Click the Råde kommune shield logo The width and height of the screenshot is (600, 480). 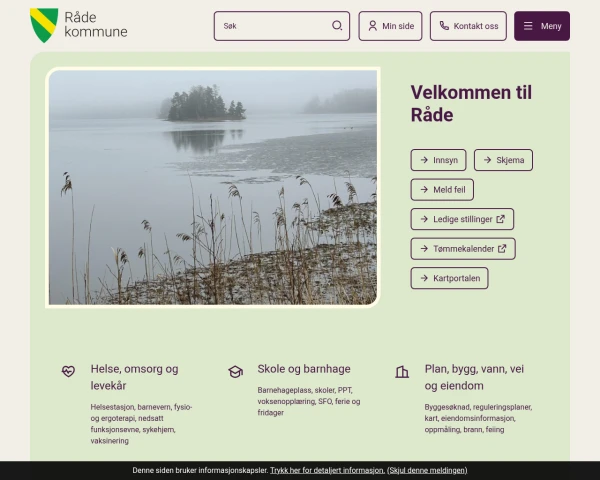coord(44,25)
